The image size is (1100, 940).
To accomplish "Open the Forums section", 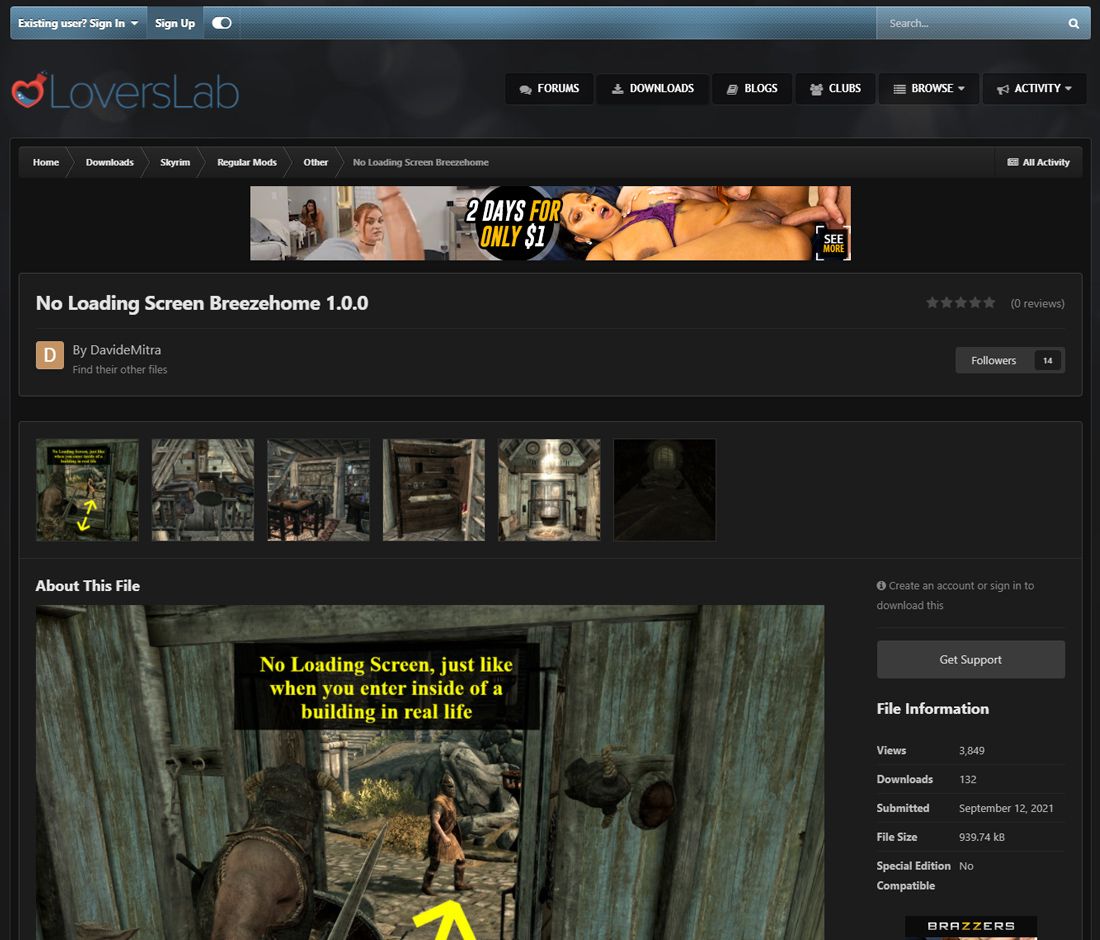I will point(549,88).
